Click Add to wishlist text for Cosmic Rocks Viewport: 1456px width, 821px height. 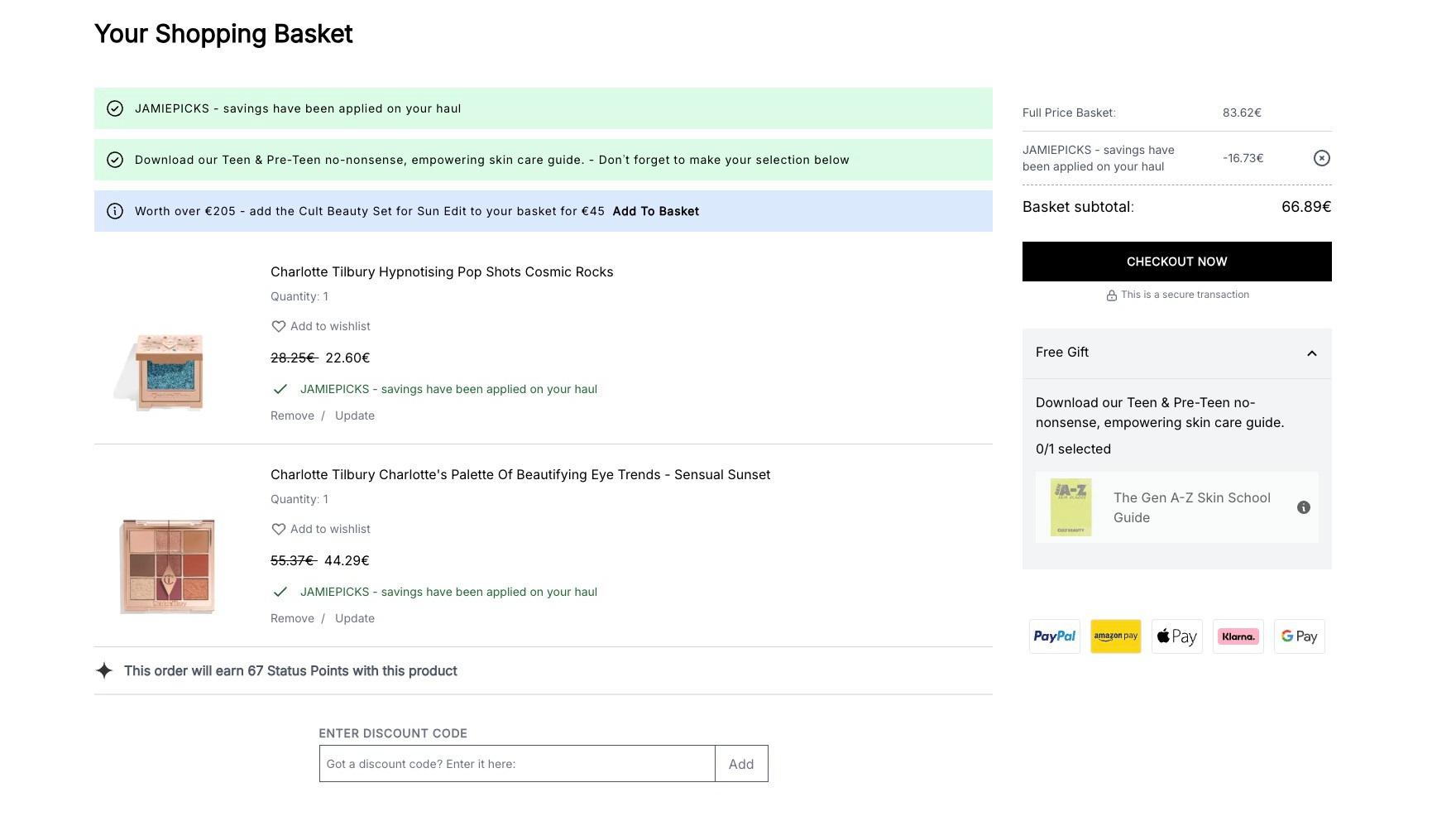click(330, 326)
